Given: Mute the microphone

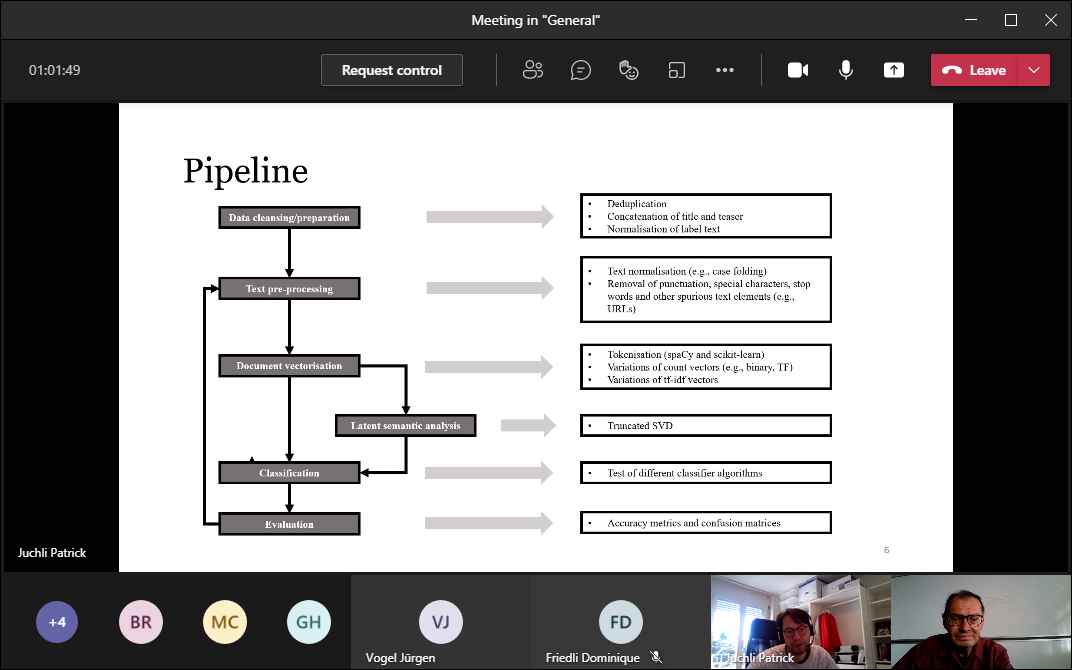Looking at the screenshot, I should coord(846,70).
